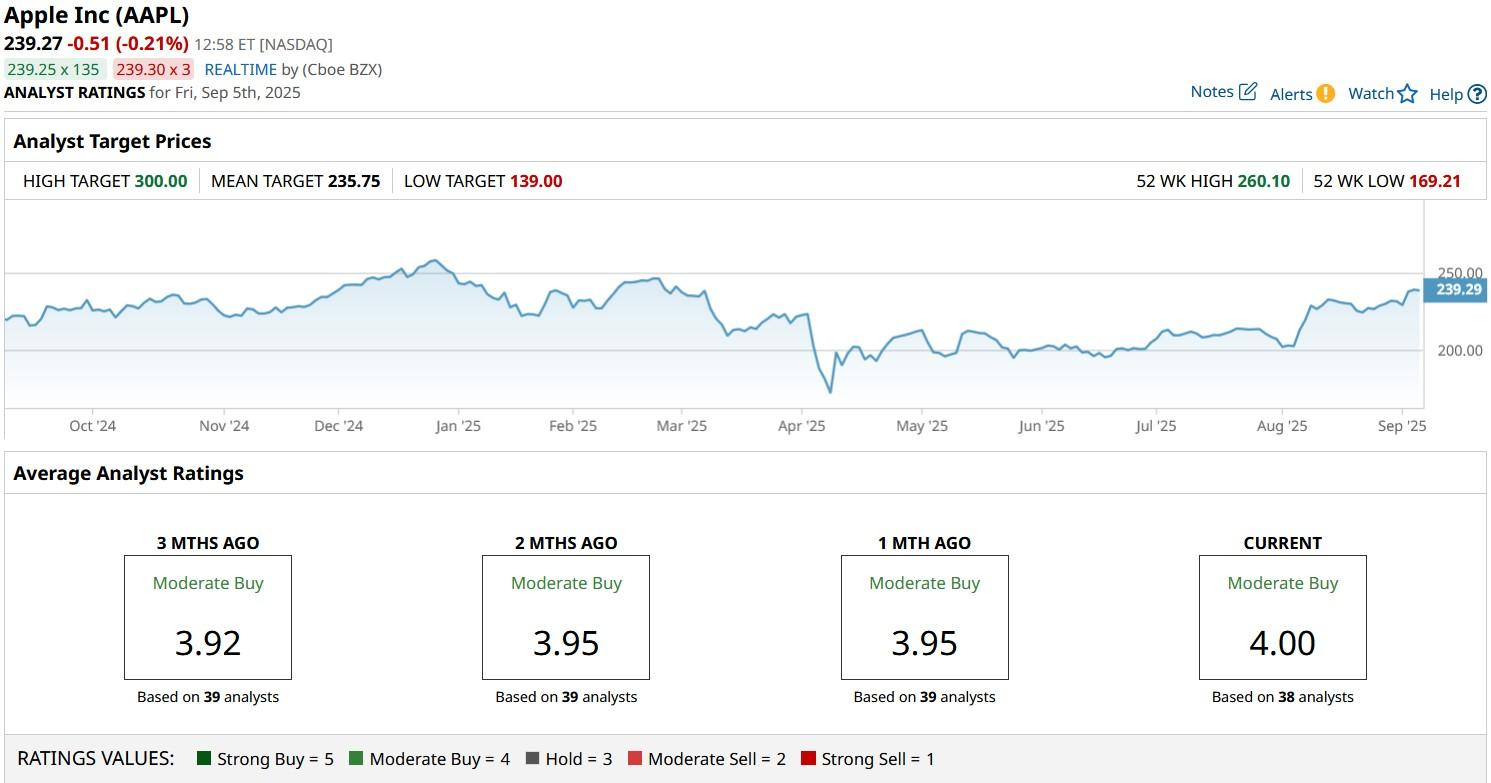The width and height of the screenshot is (1491, 783).
Task: Click the Alerts link
Action: click(1291, 94)
